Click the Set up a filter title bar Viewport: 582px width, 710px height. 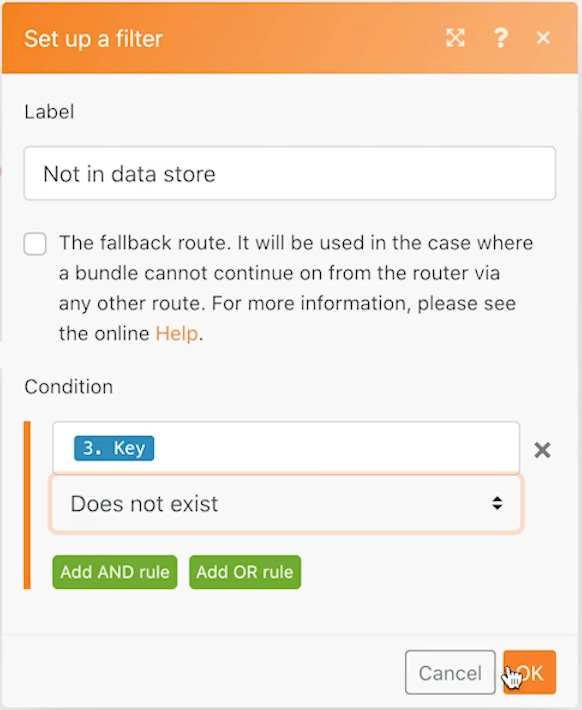pos(290,38)
